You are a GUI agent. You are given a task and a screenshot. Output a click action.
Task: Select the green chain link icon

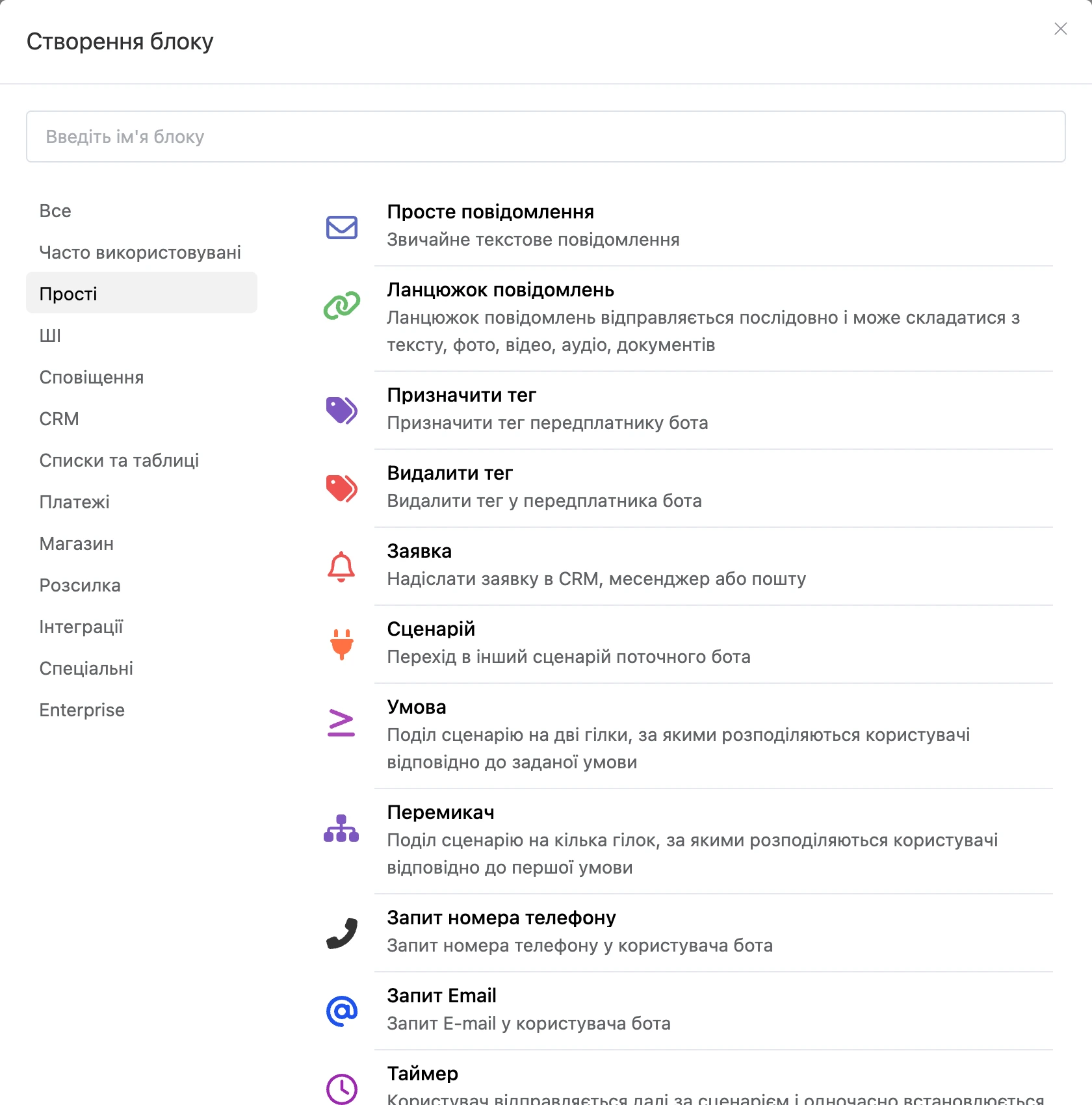[341, 305]
